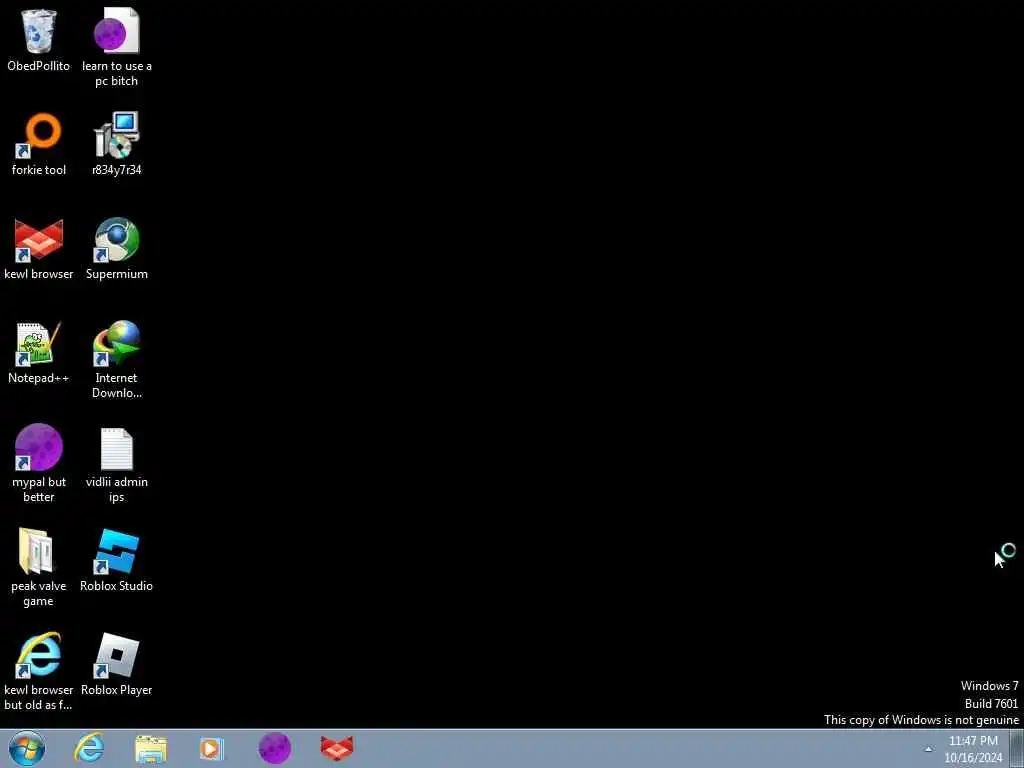Launch the purple Mypal browser from taskbar
Image resolution: width=1024 pixels, height=768 pixels.
click(275, 748)
